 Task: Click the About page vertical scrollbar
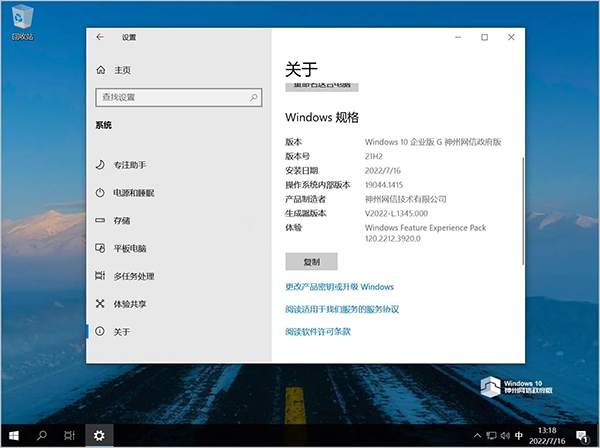click(523, 210)
